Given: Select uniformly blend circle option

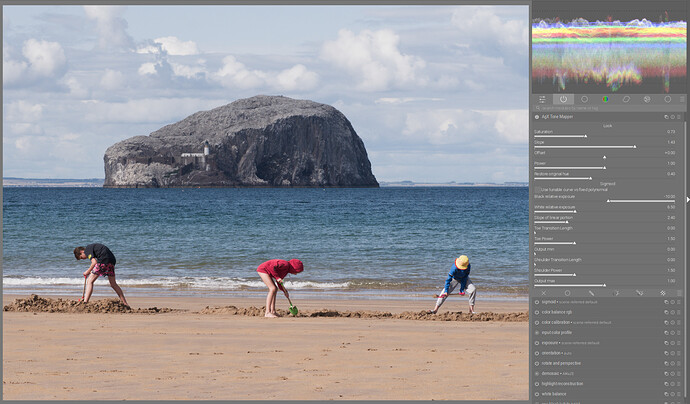Looking at the screenshot, I should [x=567, y=293].
